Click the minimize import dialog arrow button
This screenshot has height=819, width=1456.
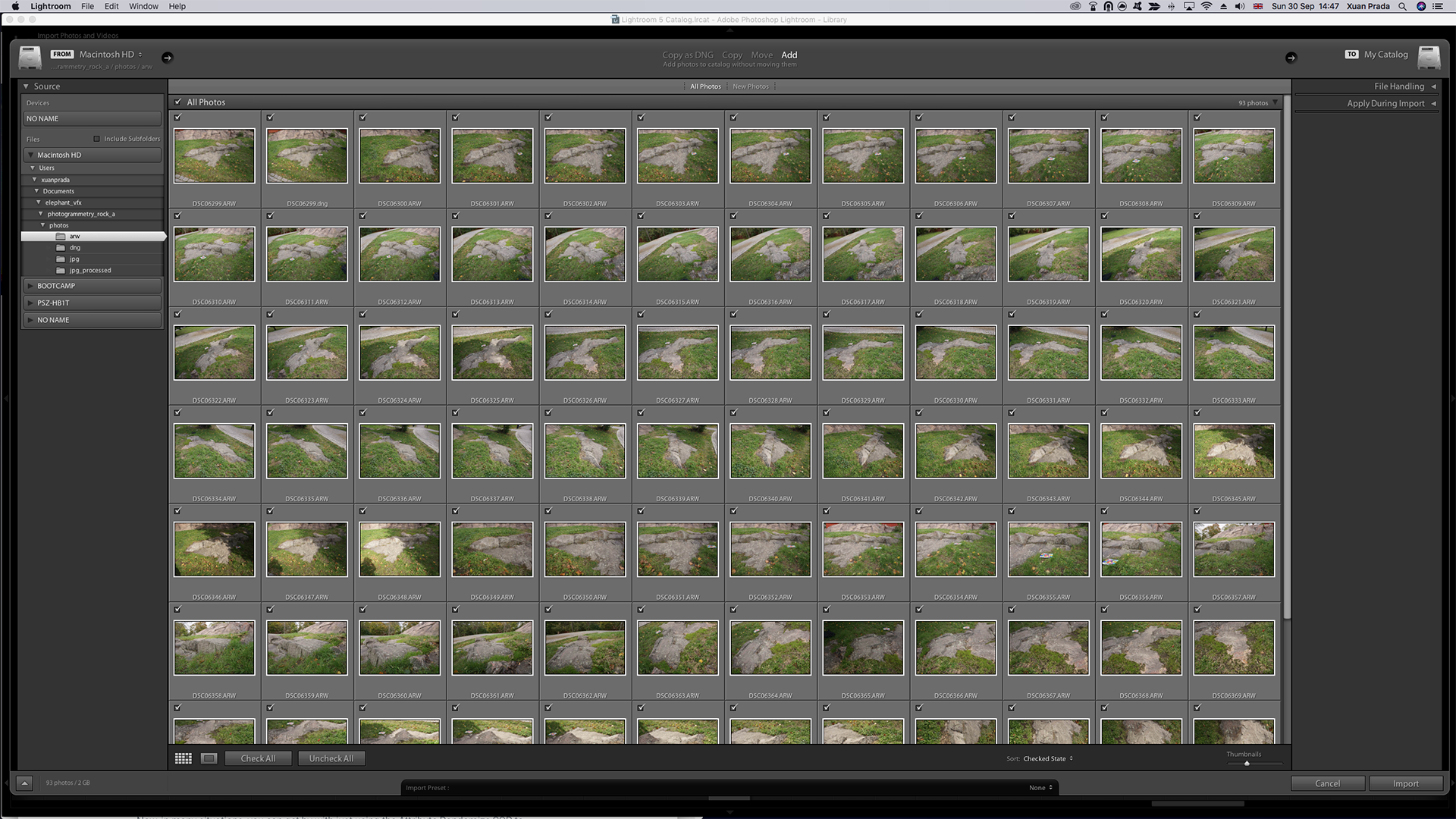[x=24, y=783]
